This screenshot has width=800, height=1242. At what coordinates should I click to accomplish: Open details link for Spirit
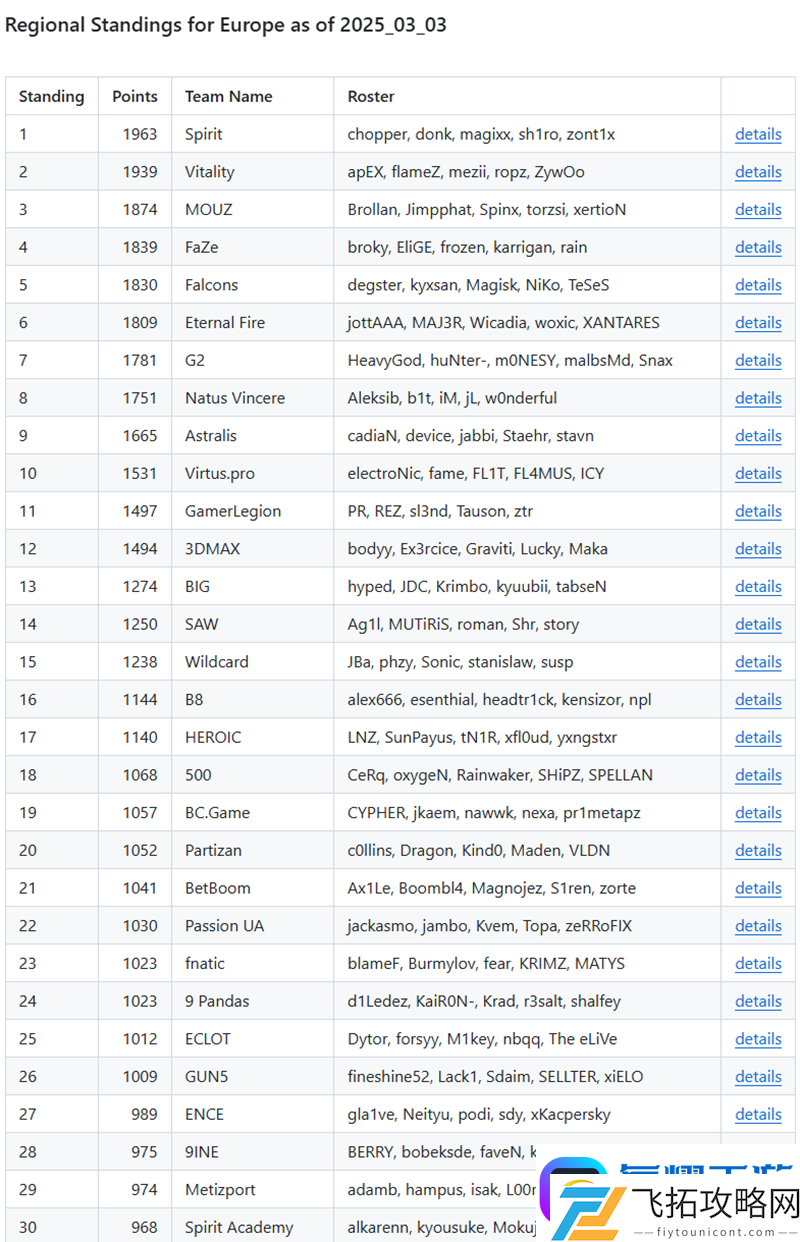tap(758, 134)
